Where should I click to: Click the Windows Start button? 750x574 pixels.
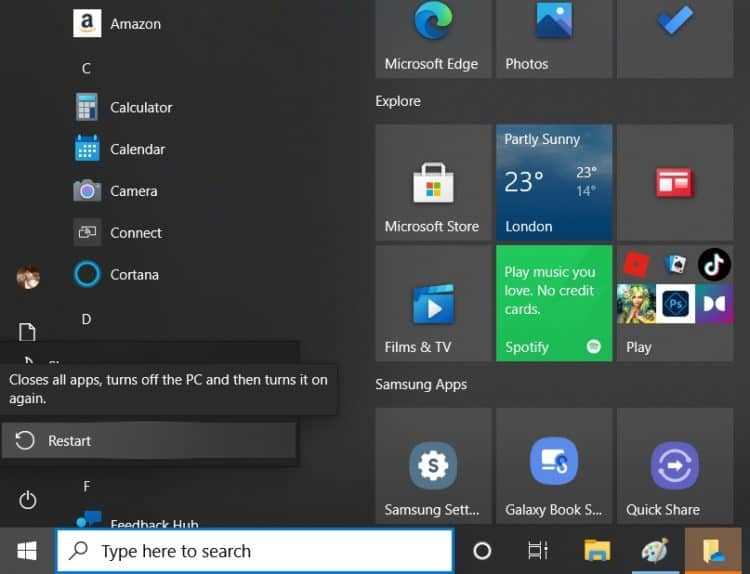27,551
